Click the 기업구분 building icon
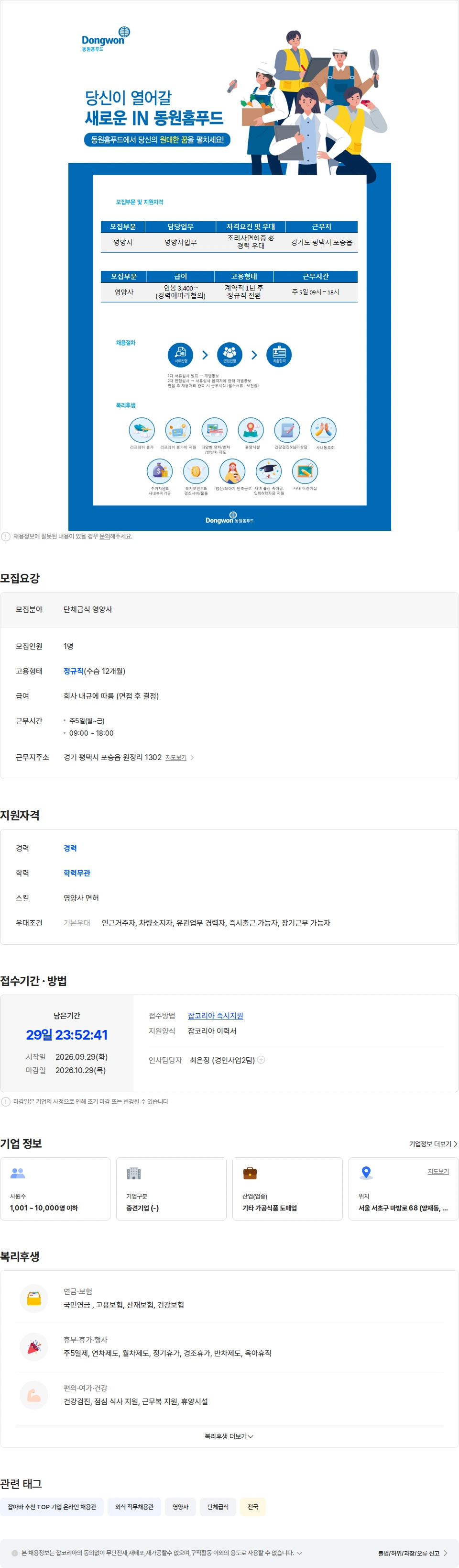The width and height of the screenshot is (459, 1568). [134, 1172]
